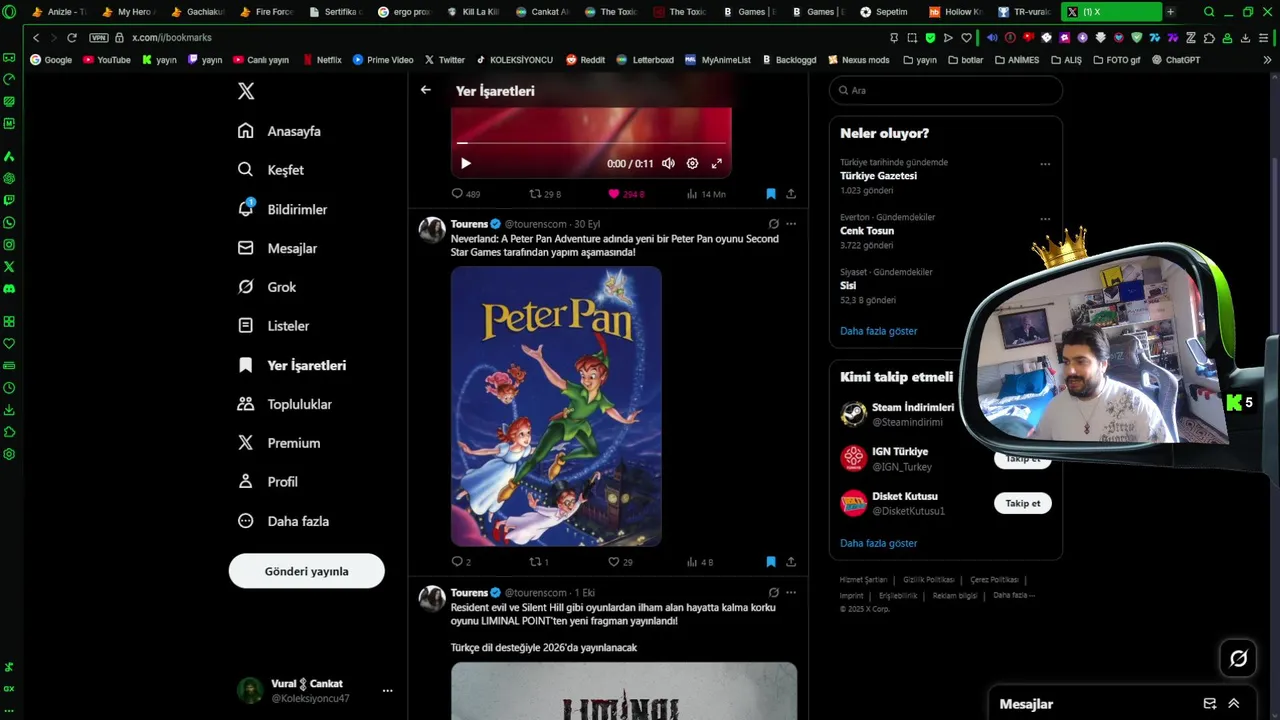
Task: Like the Peter Pan post
Action: pyautogui.click(x=620, y=562)
